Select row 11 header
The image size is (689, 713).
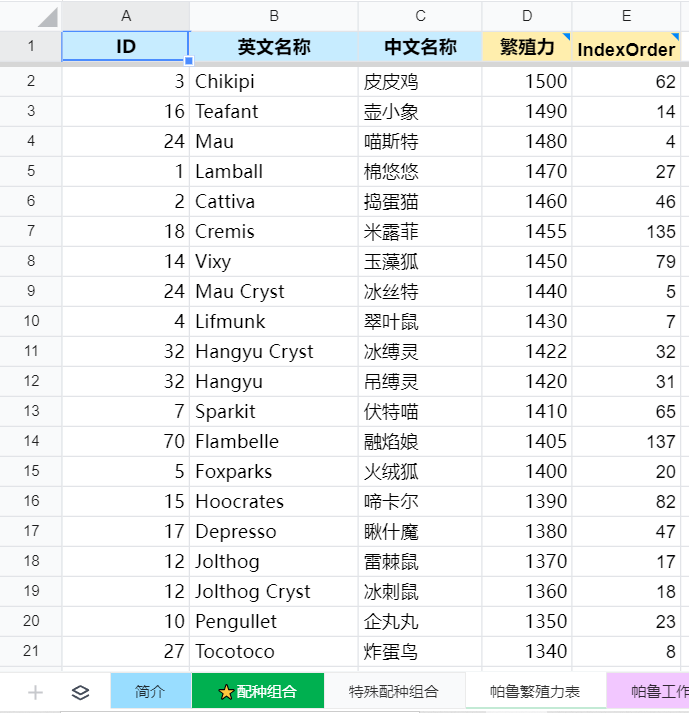pyautogui.click(x=30, y=351)
